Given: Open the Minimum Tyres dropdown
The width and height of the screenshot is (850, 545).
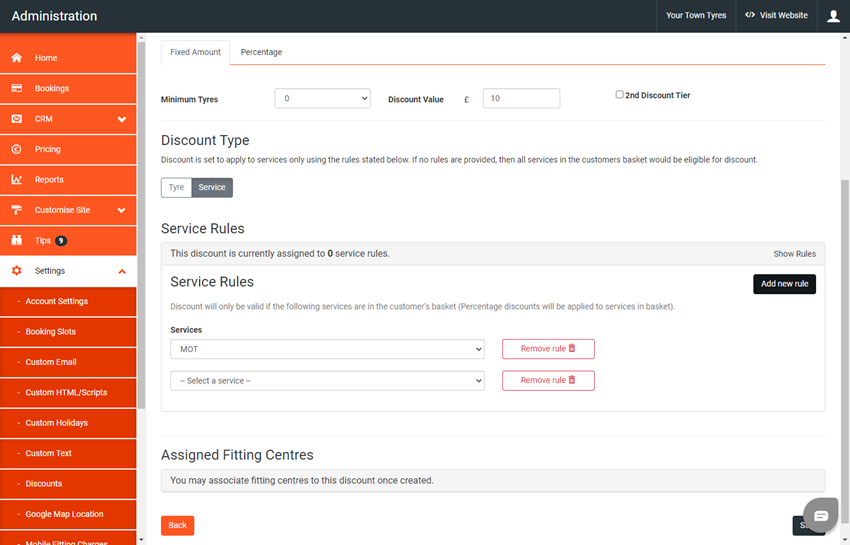Looking at the screenshot, I should (322, 98).
